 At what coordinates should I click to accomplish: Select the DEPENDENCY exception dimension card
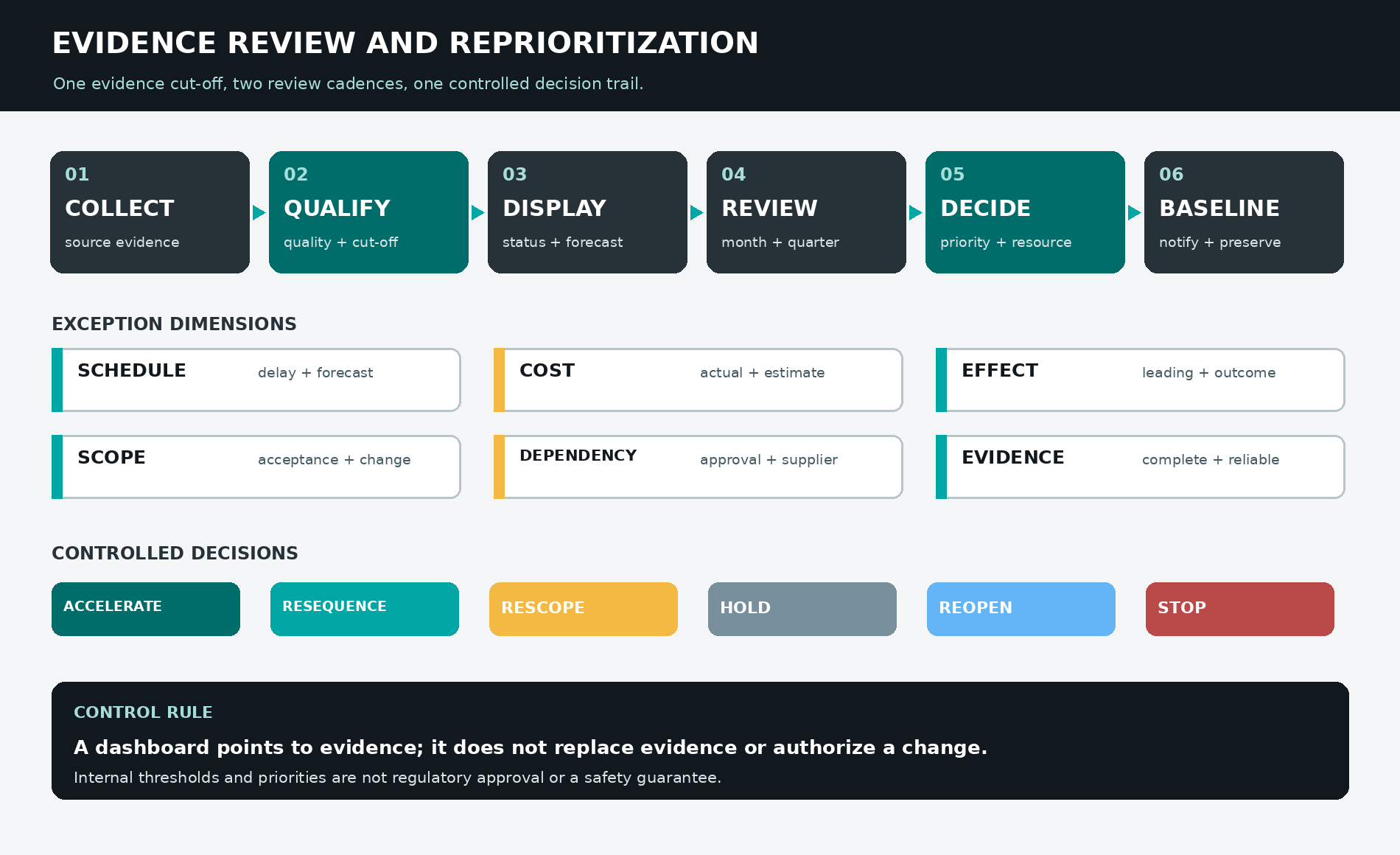[x=699, y=467]
